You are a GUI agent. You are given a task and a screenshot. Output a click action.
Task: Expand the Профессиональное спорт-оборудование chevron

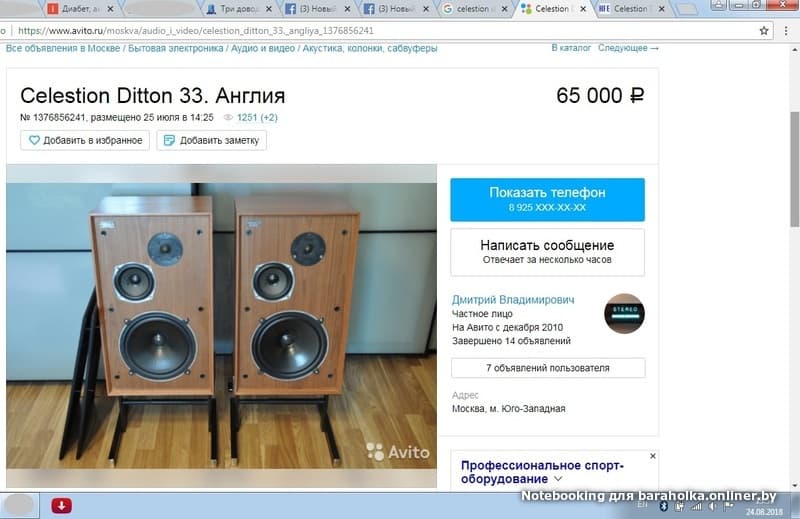[x=558, y=479]
